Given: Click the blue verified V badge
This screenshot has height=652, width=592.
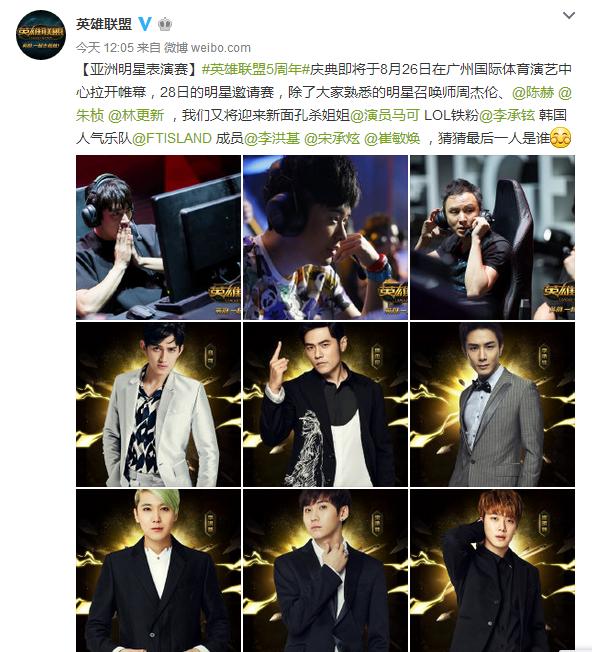Looking at the screenshot, I should (x=145, y=24).
